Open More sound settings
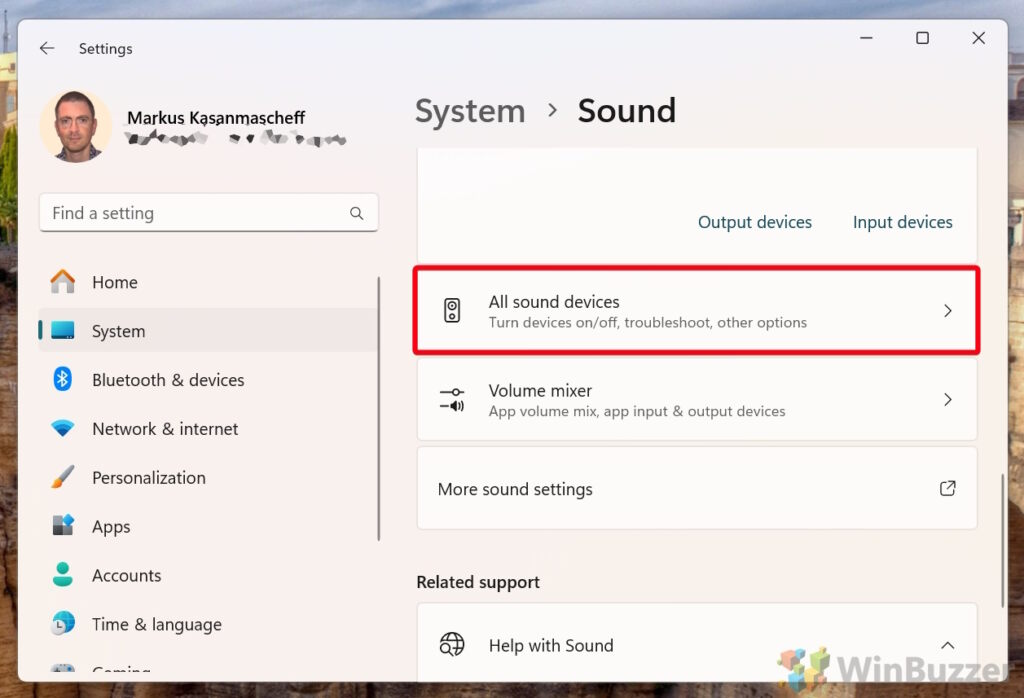The image size is (1024, 698). (x=515, y=489)
